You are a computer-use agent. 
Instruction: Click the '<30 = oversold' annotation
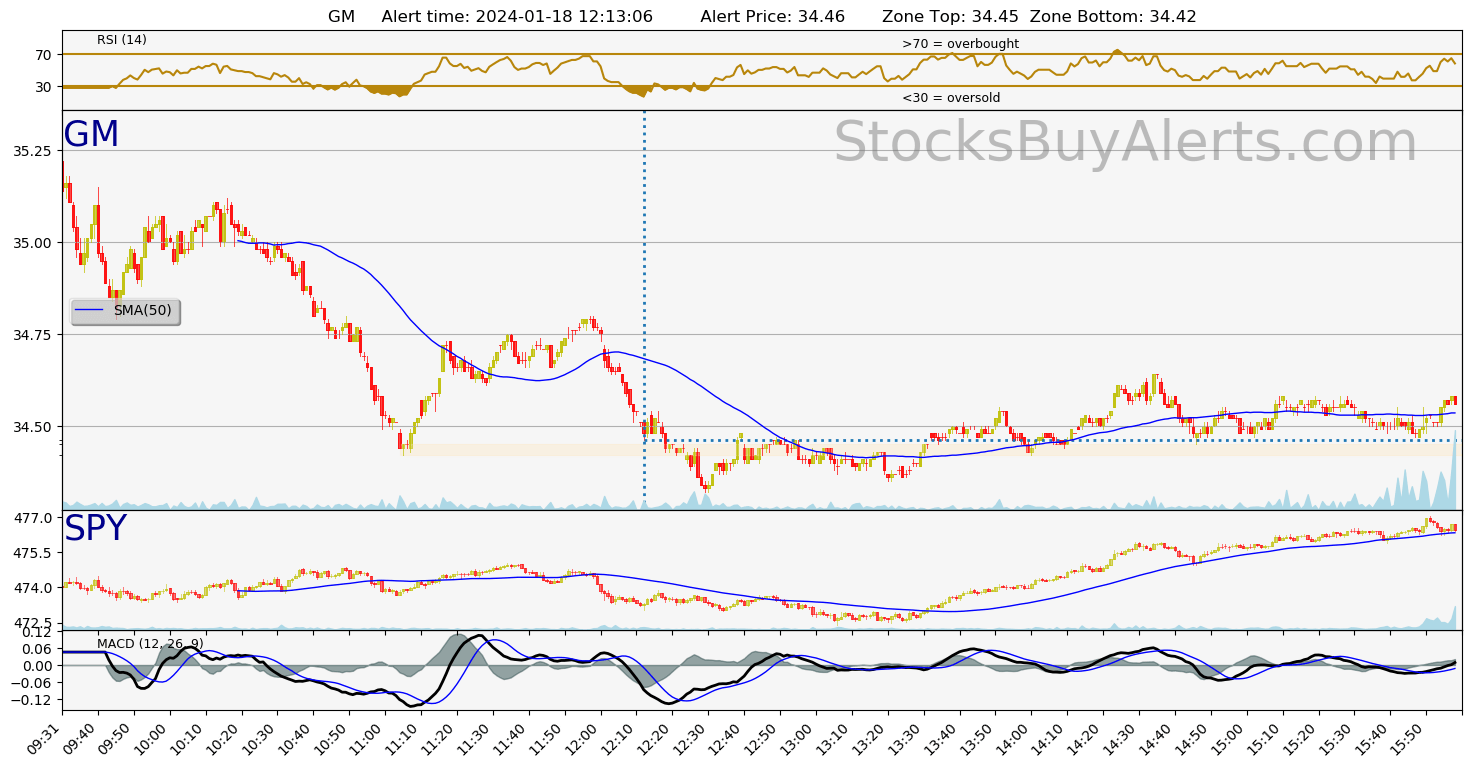click(951, 98)
